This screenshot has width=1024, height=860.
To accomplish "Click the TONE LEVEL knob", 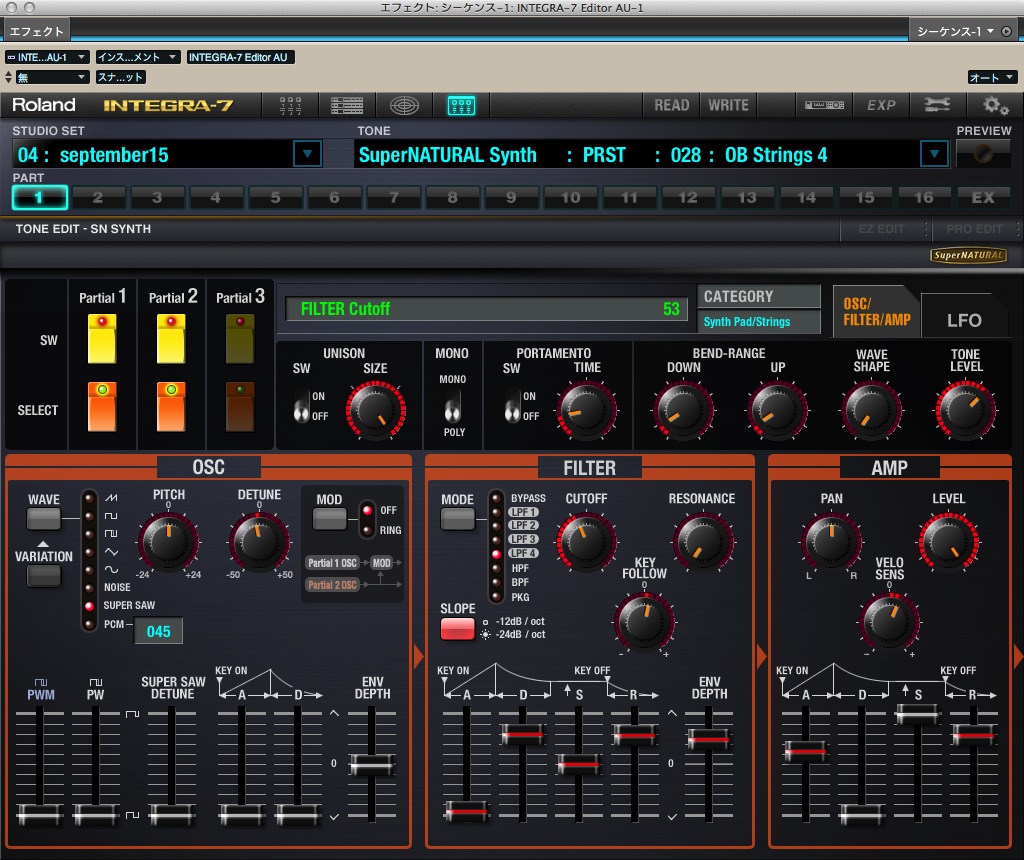I will click(966, 411).
